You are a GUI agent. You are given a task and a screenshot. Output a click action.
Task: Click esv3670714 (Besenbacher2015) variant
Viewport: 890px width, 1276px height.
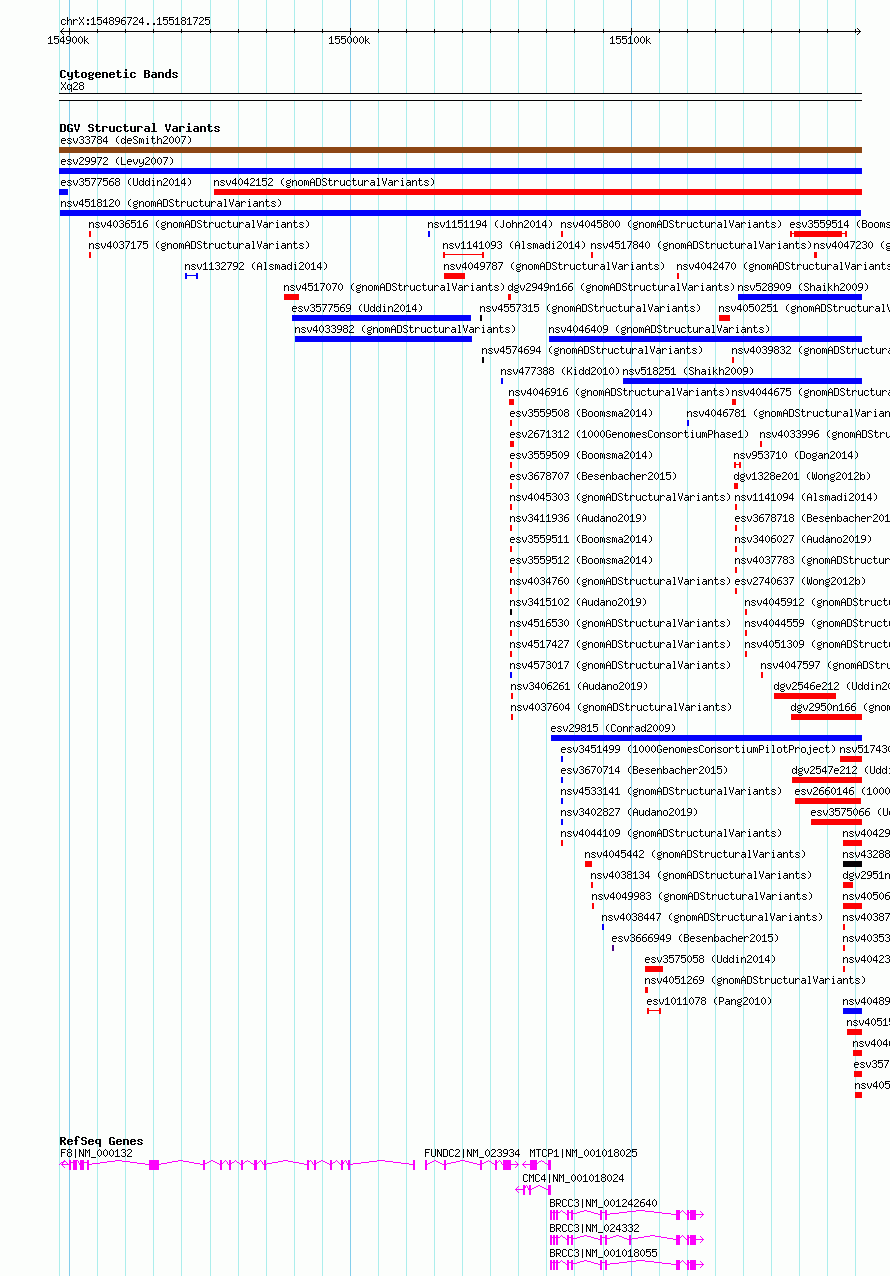click(644, 771)
